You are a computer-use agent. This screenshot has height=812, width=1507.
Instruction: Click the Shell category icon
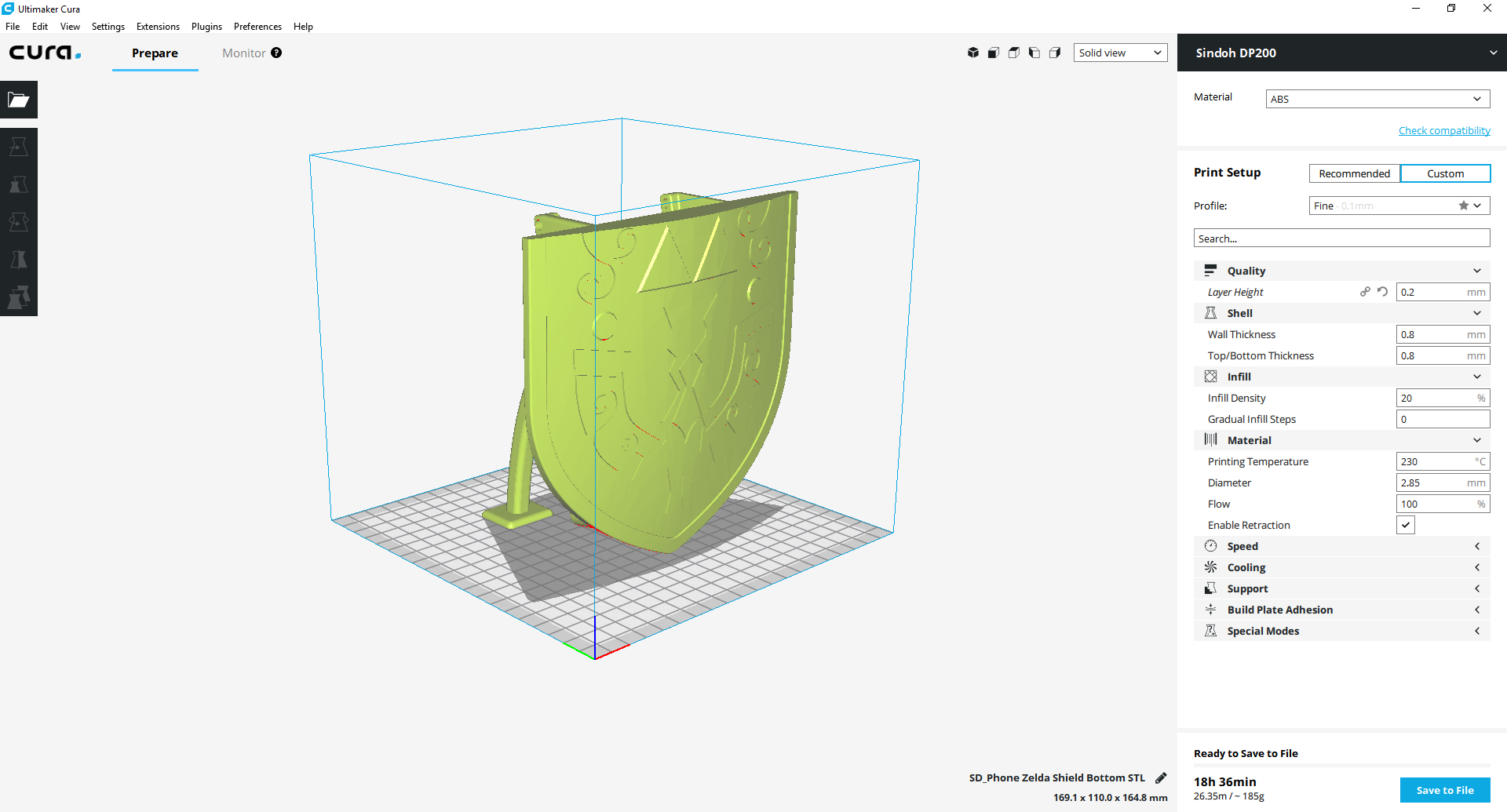point(1210,313)
